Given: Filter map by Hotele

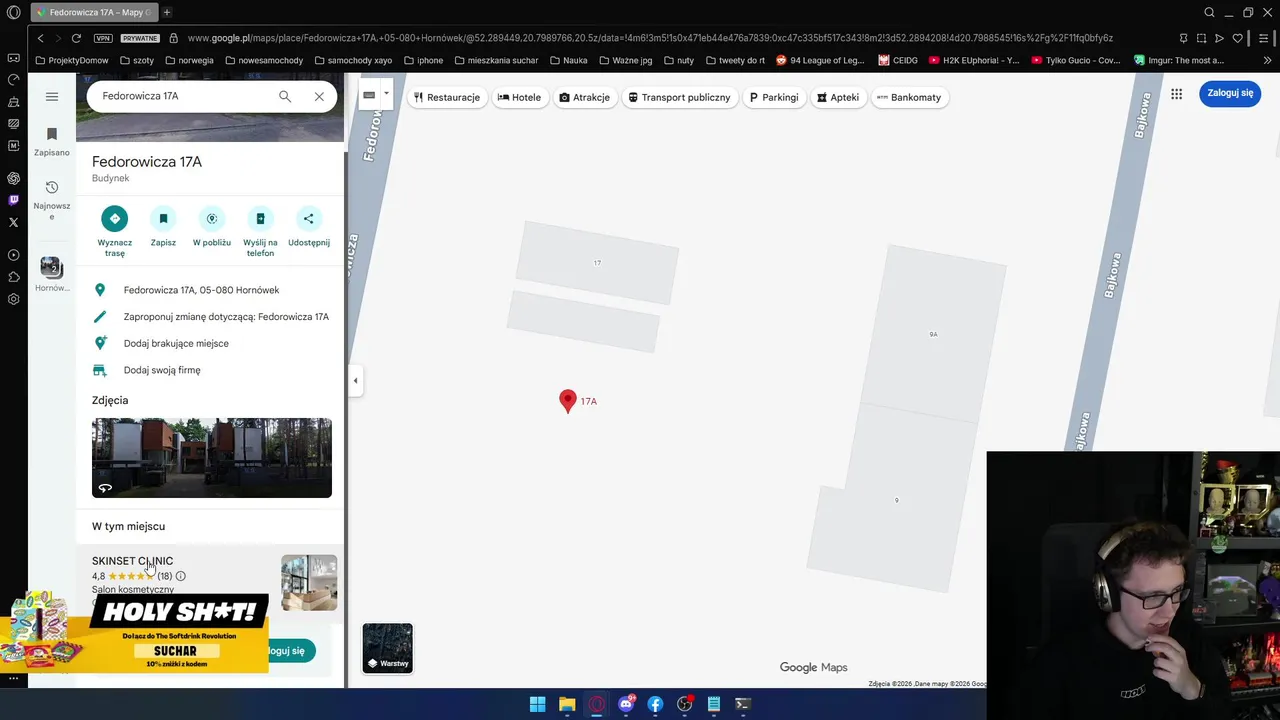Looking at the screenshot, I should [520, 98].
